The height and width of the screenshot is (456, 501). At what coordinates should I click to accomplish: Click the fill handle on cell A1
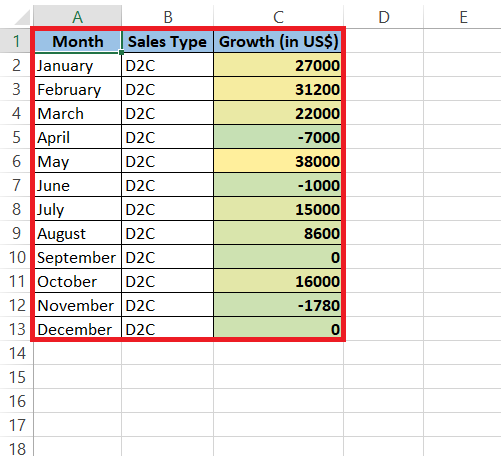pos(121,52)
